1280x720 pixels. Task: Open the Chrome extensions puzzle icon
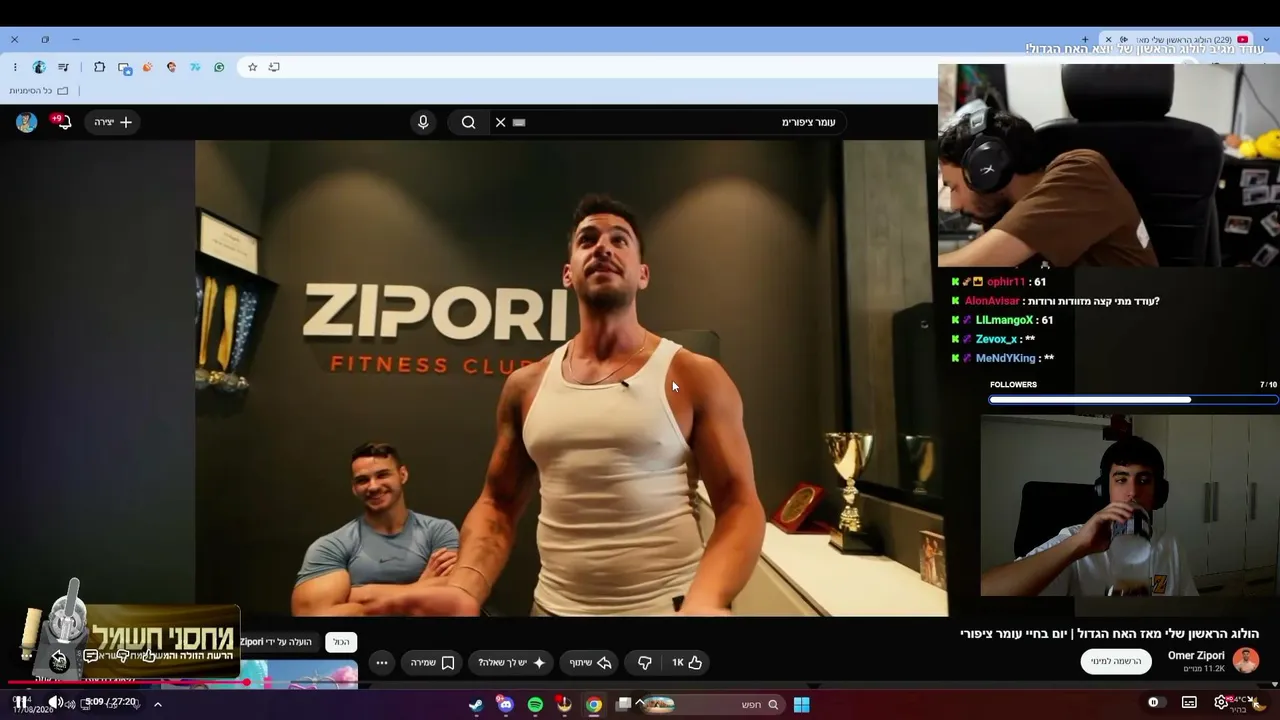click(x=99, y=67)
